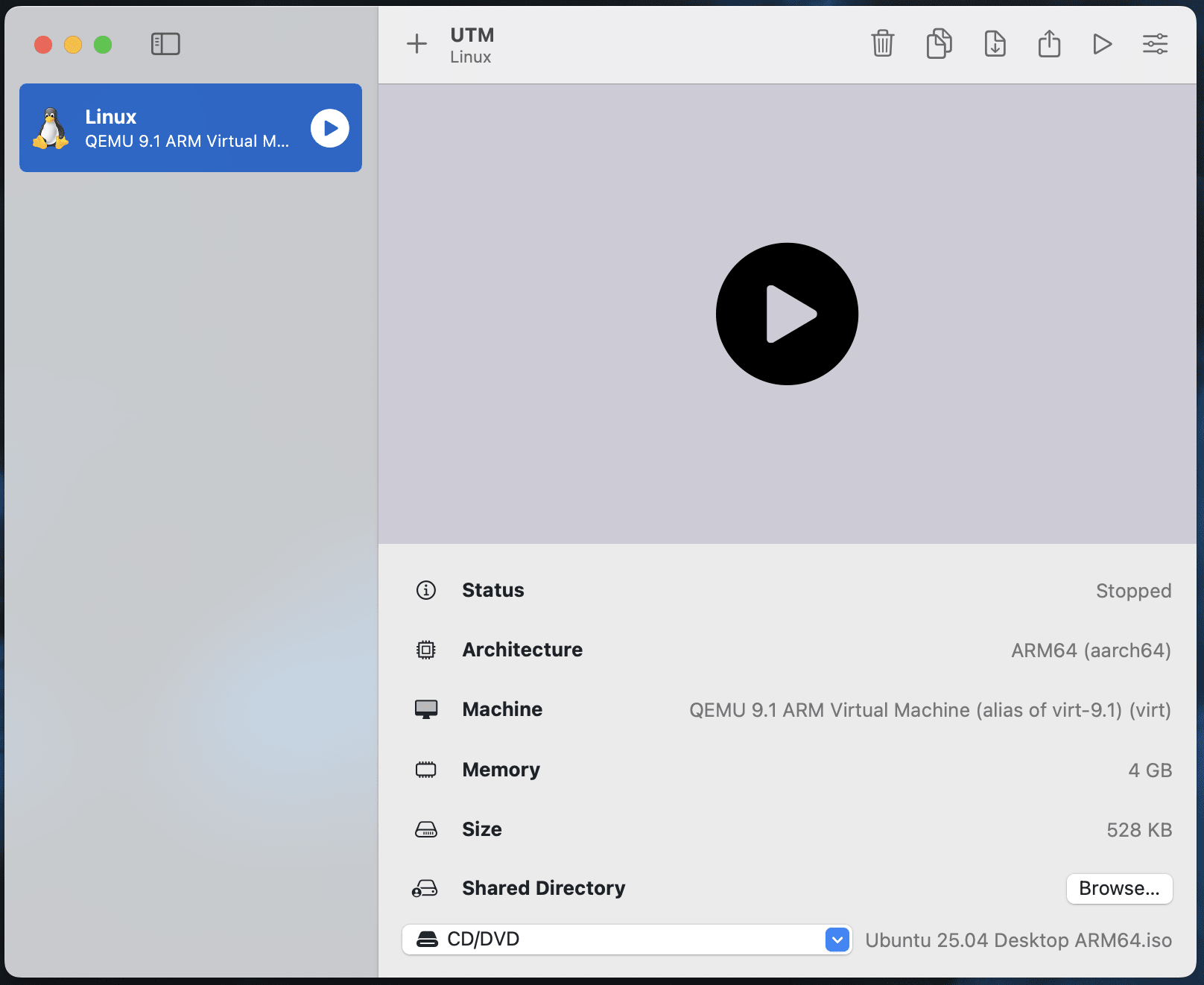Start the Linux VM from sidebar play button
The height and width of the screenshot is (985, 1204).
pos(330,128)
